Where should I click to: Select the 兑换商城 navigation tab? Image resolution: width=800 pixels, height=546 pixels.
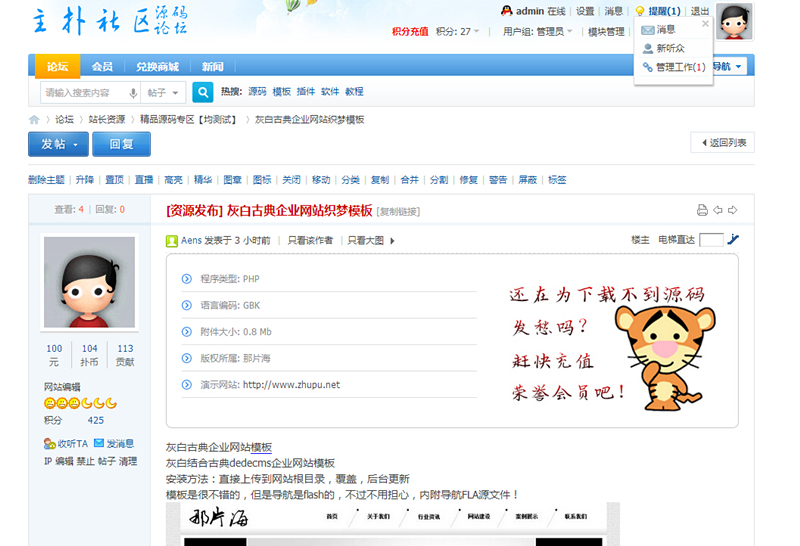tap(157, 66)
